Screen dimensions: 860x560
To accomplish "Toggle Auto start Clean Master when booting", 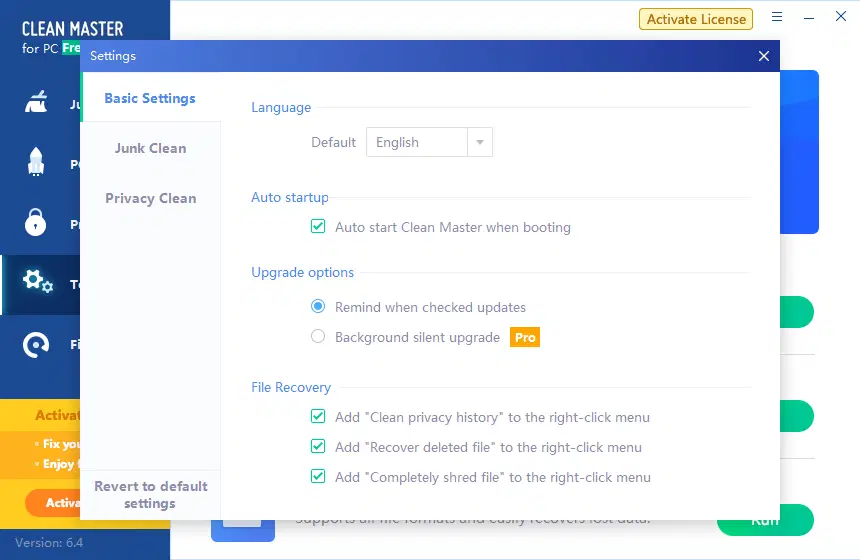I will (318, 227).
